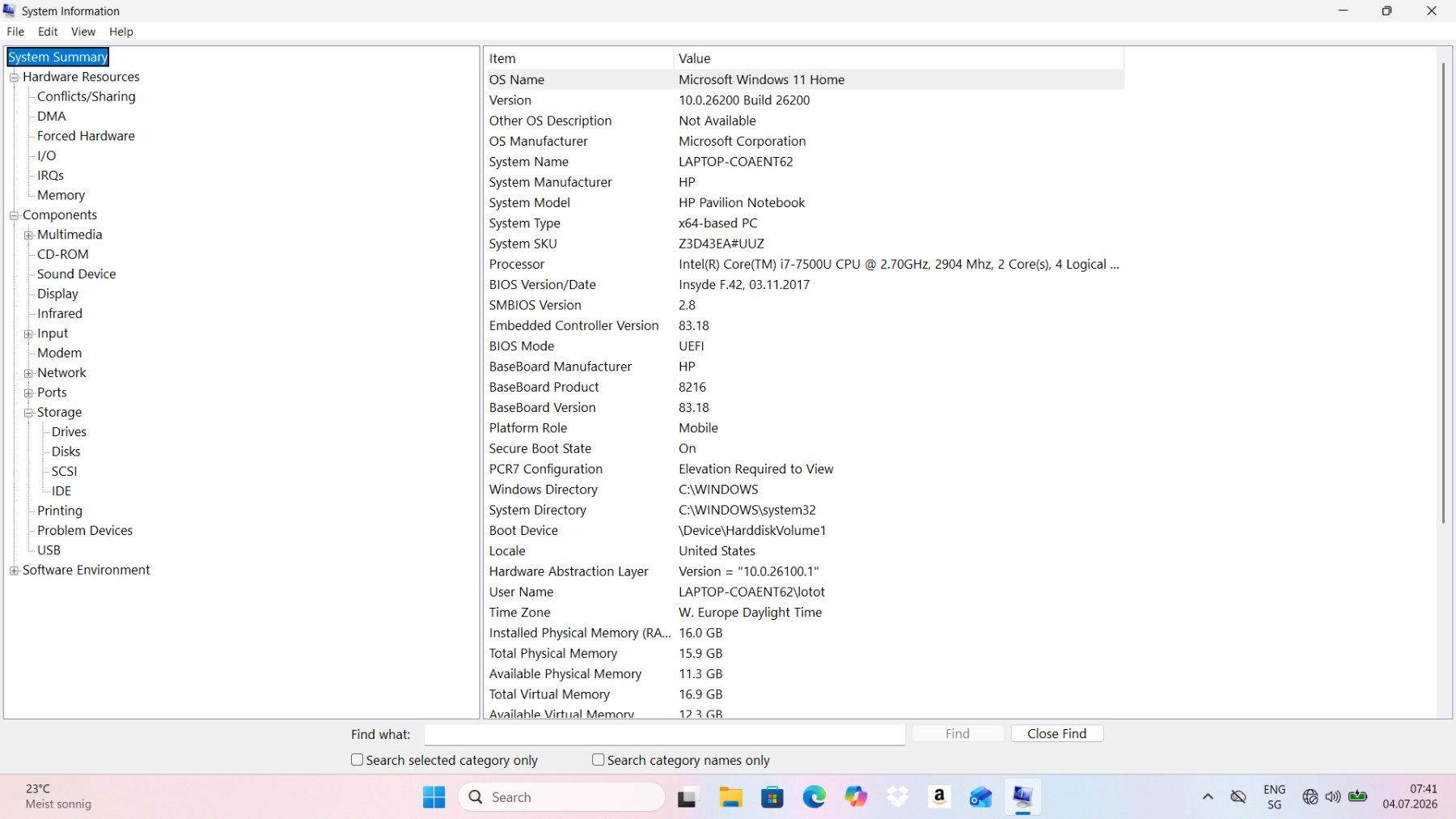Open the View menu
Viewport: 1456px width, 819px height.
tap(83, 32)
